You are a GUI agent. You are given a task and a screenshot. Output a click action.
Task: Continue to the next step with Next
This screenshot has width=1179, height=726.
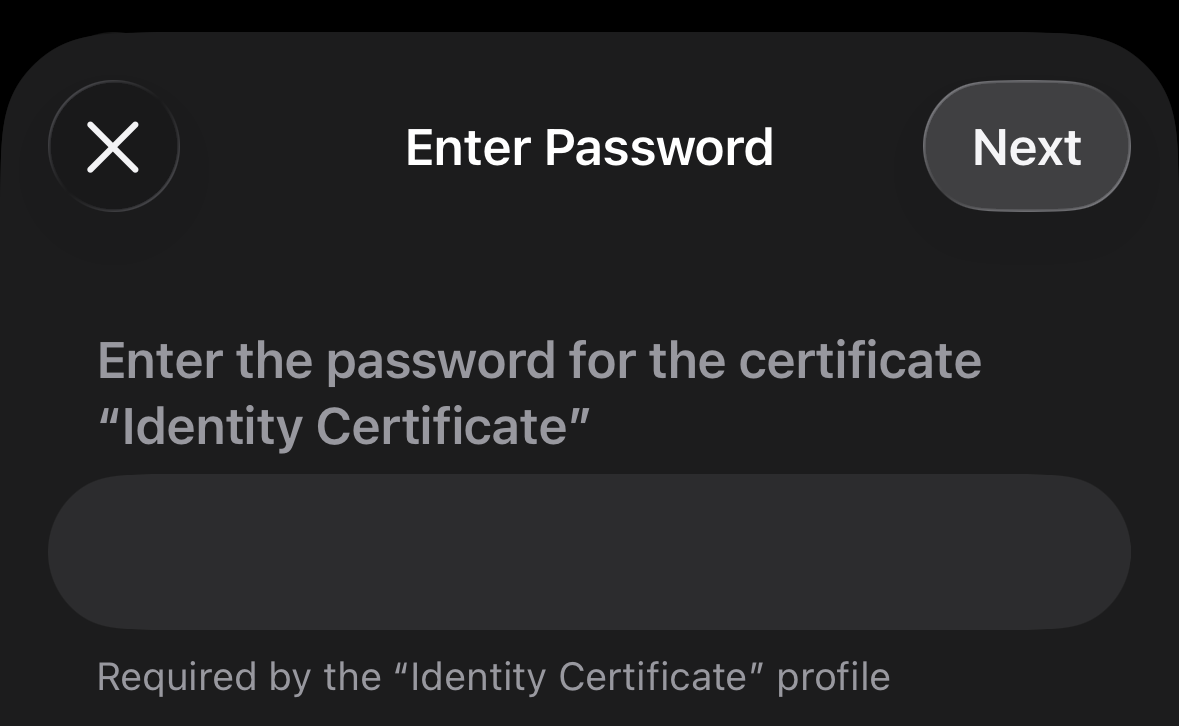1026,147
